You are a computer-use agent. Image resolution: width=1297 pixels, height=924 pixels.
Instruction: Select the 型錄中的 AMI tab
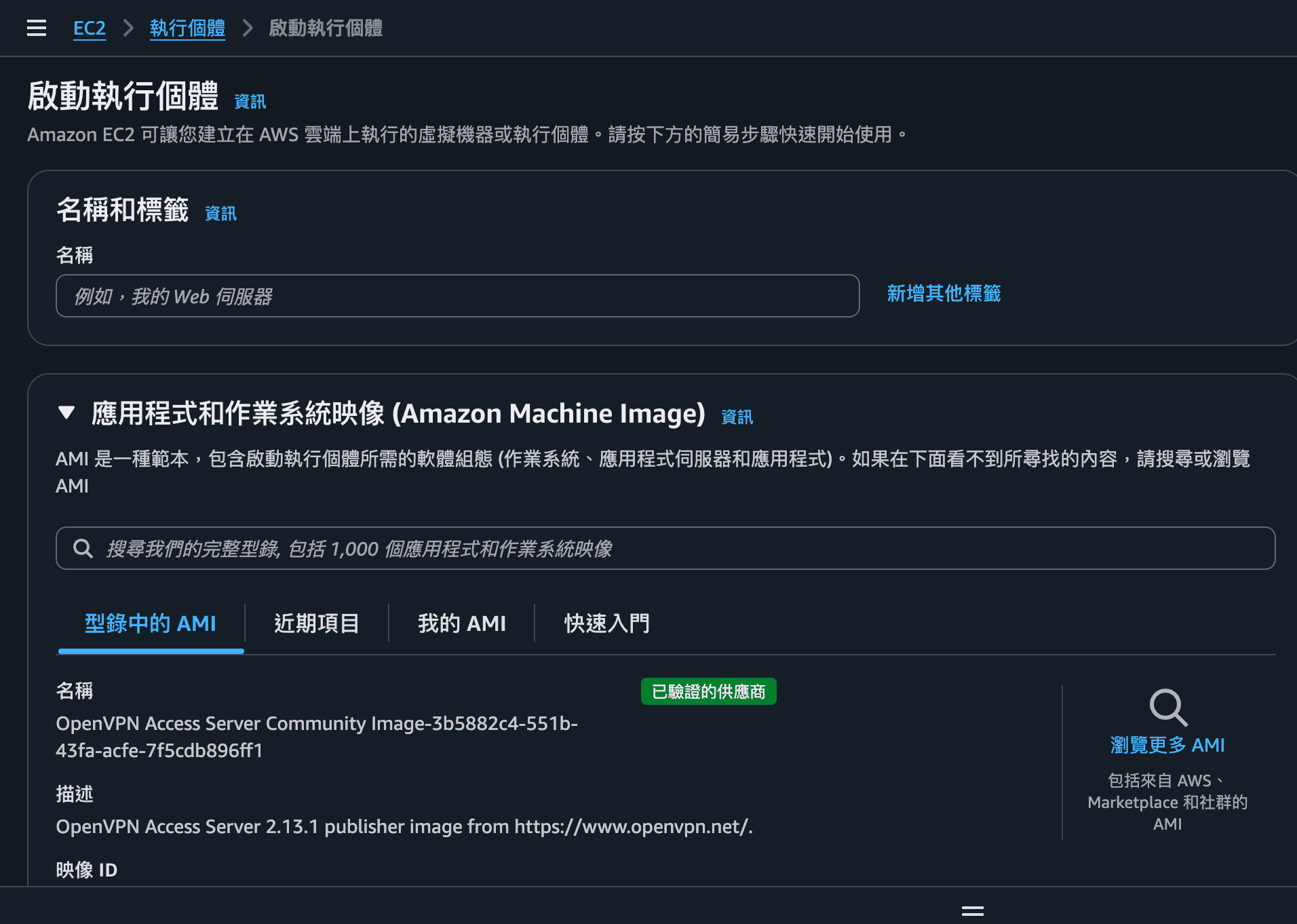point(151,623)
